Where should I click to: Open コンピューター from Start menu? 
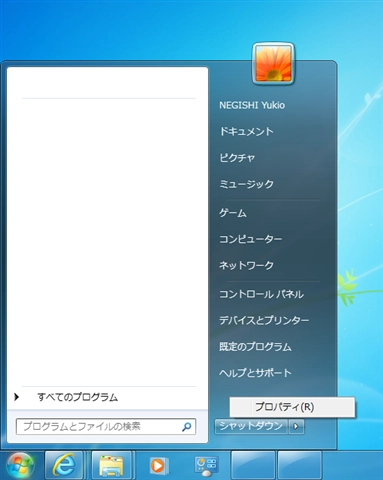pos(251,239)
